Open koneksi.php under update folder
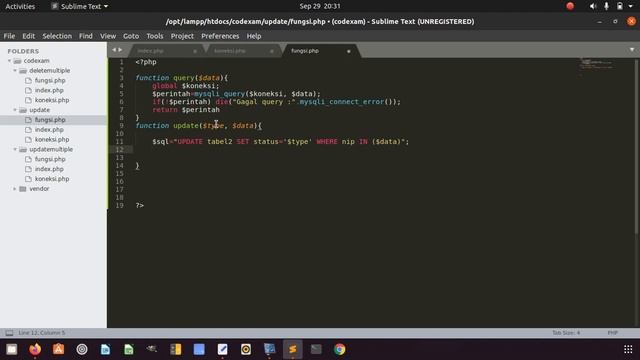Screen dimensions: 640x360 tap(52, 140)
